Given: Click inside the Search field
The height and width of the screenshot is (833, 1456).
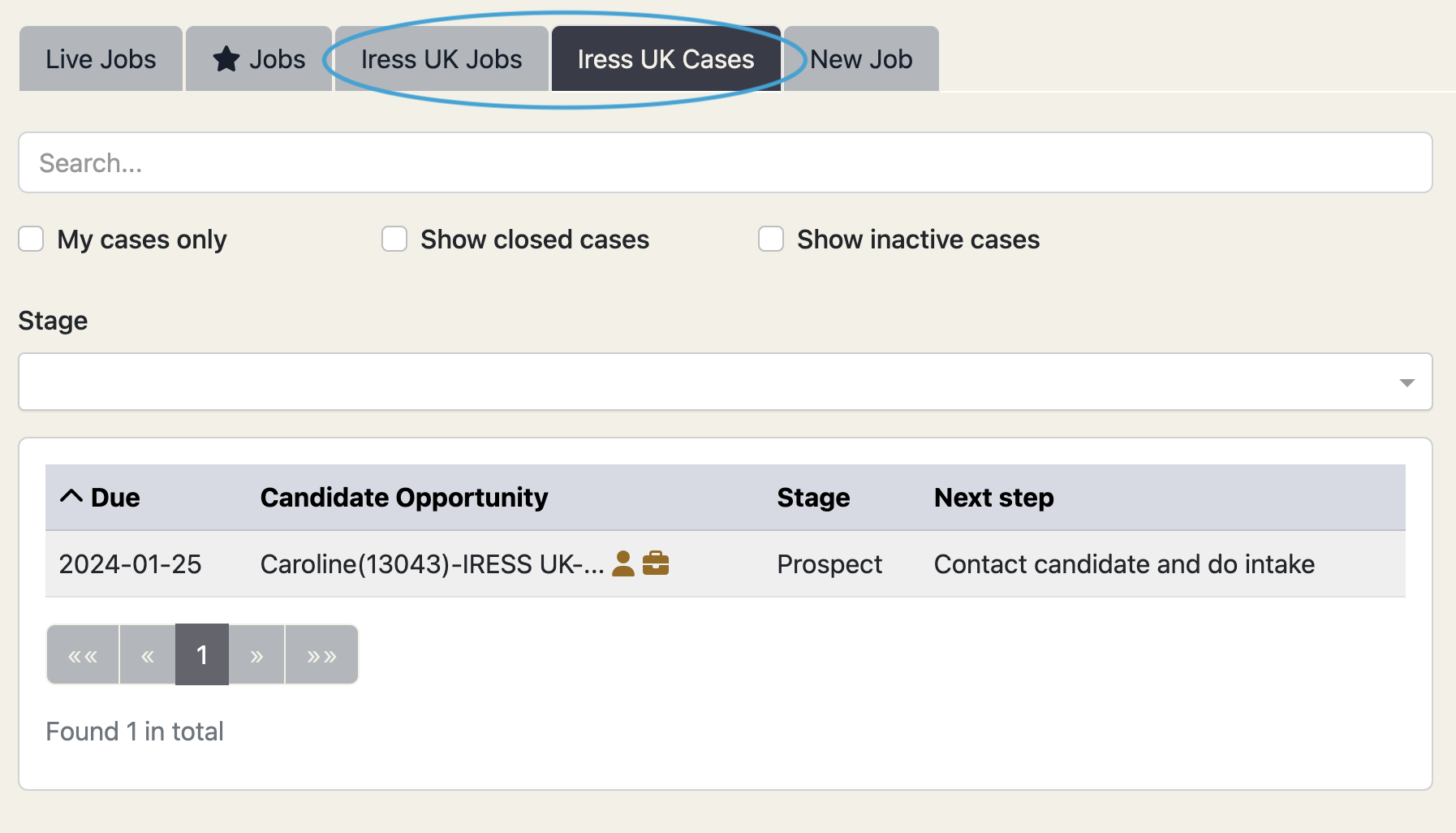Looking at the screenshot, I should (726, 162).
